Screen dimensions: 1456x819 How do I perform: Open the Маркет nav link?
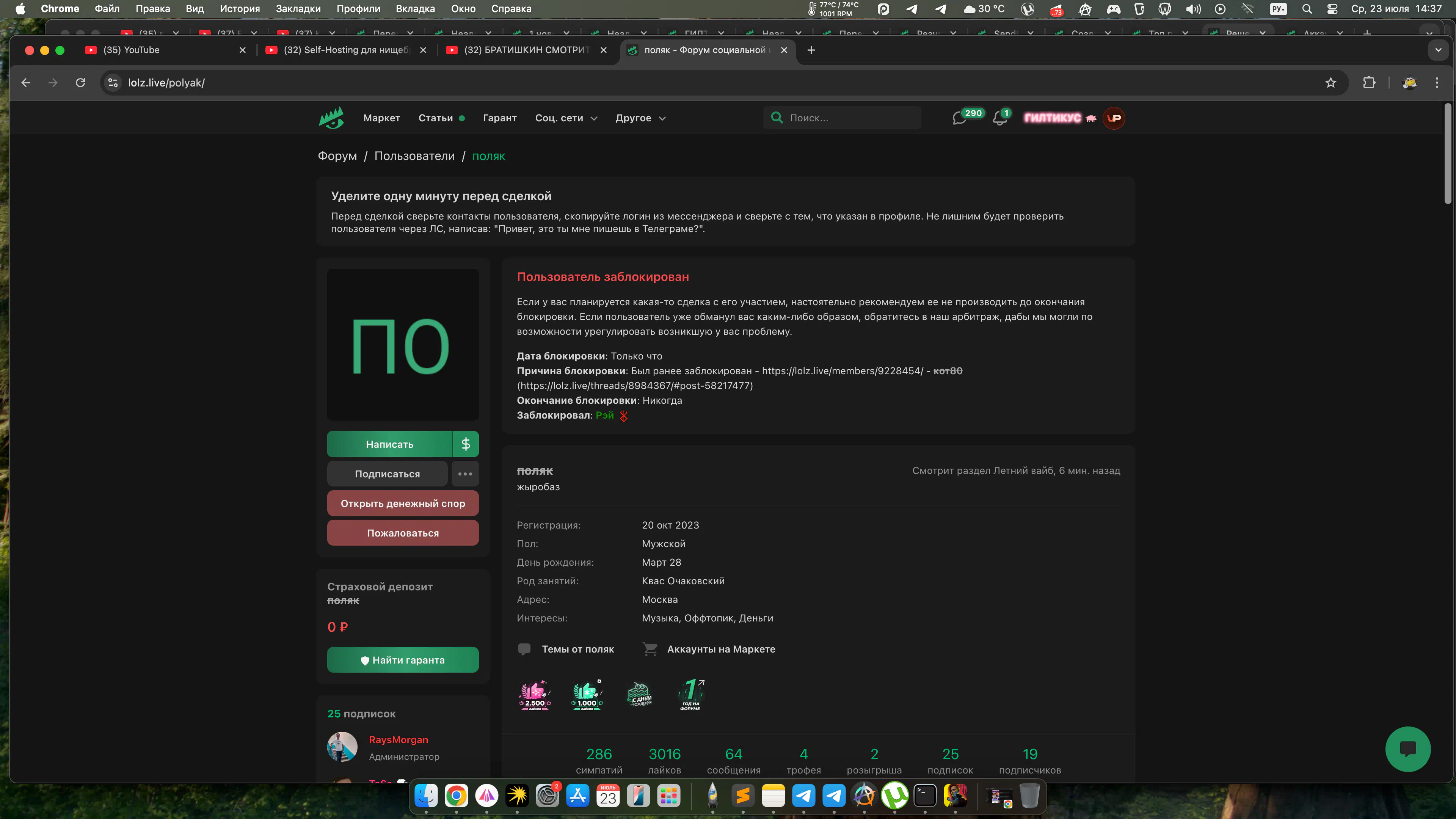pyautogui.click(x=381, y=118)
